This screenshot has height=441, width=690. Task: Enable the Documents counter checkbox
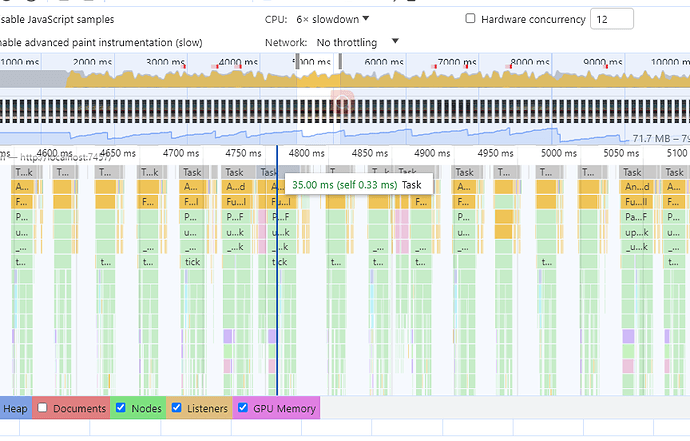42,408
